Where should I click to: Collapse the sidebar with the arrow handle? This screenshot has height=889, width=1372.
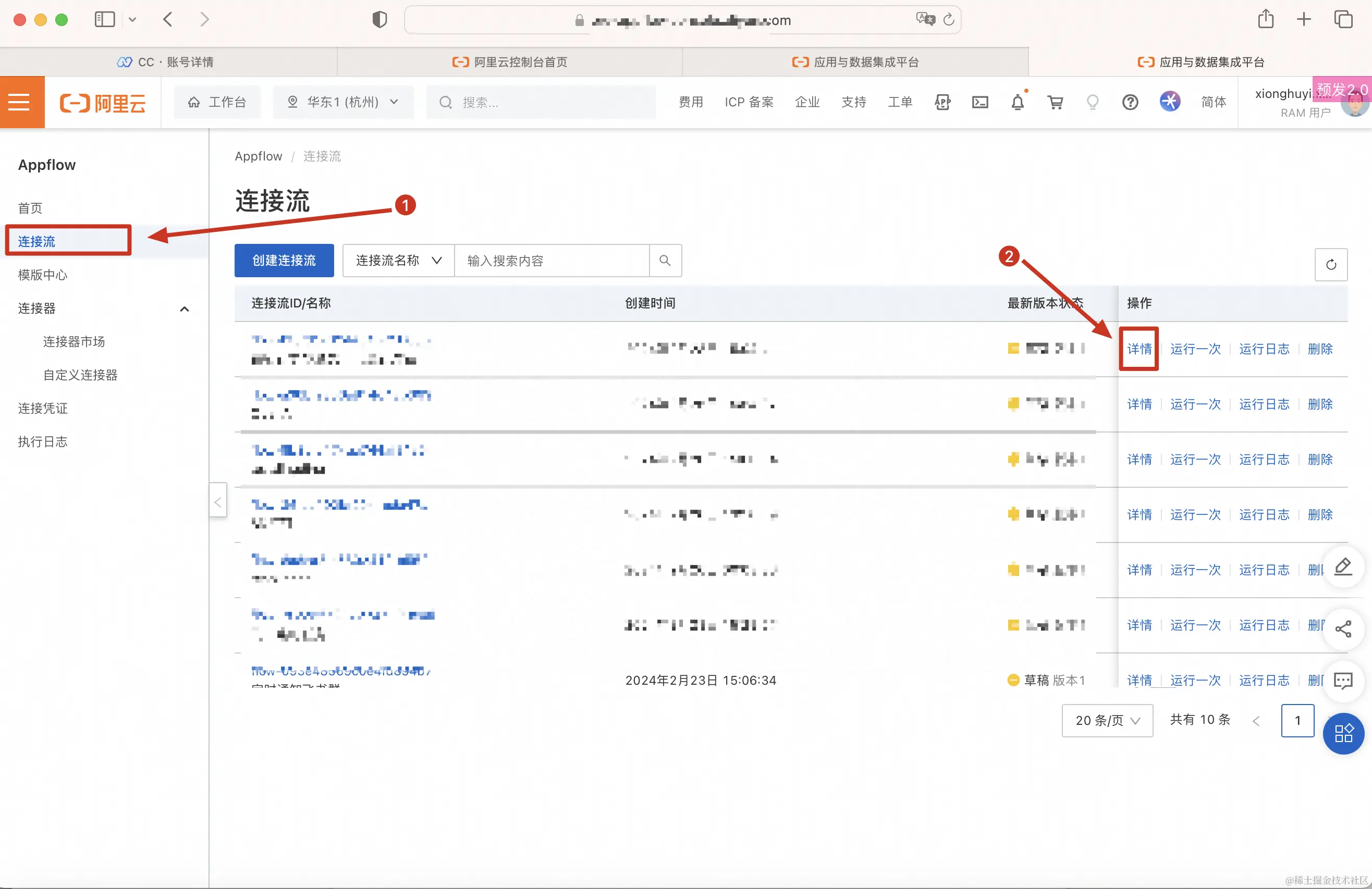coord(217,502)
